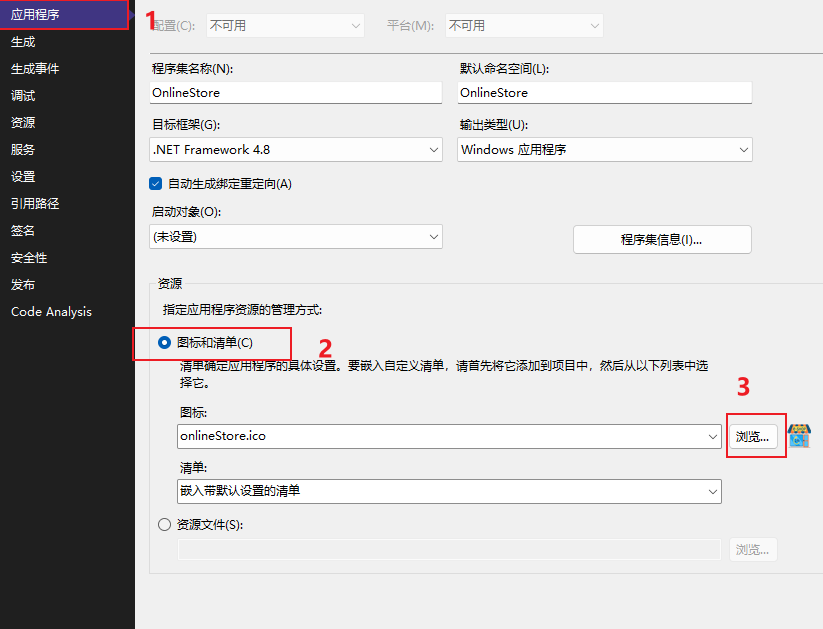Expand the 启动对象 dropdown
The height and width of the screenshot is (629, 823).
click(295, 237)
